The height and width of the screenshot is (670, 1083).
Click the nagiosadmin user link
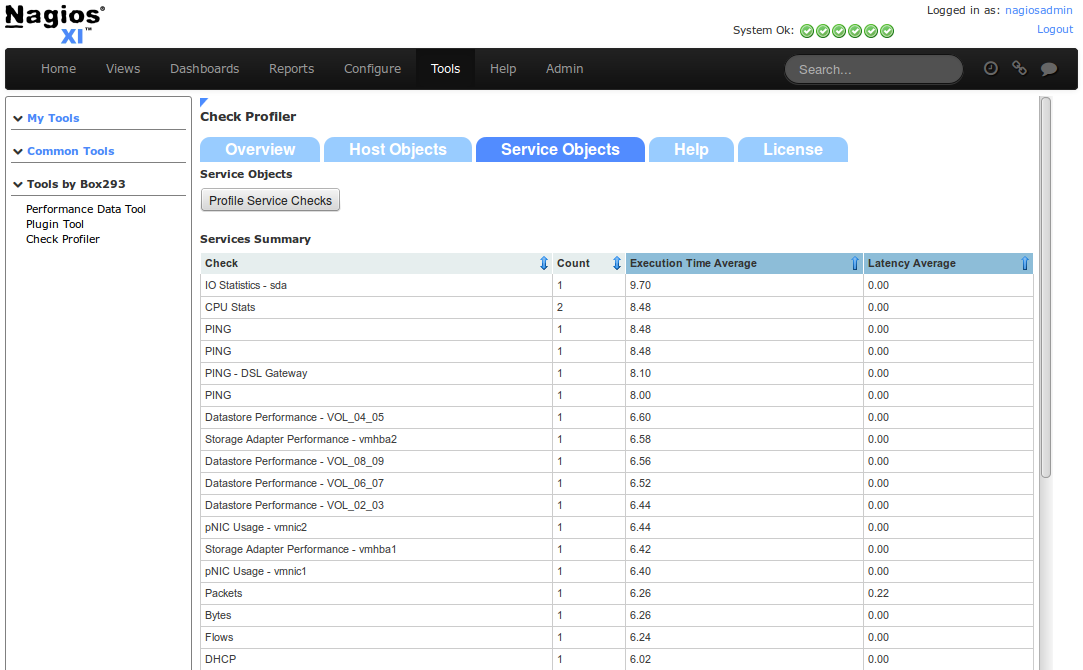click(1039, 10)
